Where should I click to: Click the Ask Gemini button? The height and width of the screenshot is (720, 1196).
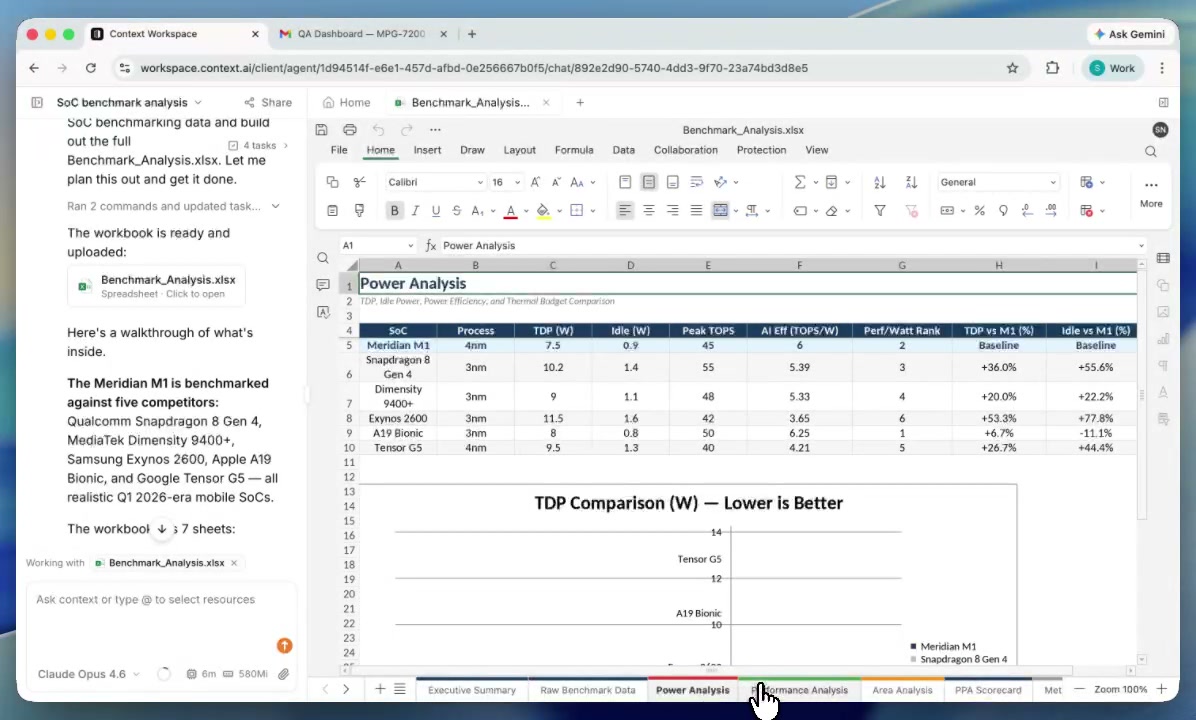(x=1129, y=34)
